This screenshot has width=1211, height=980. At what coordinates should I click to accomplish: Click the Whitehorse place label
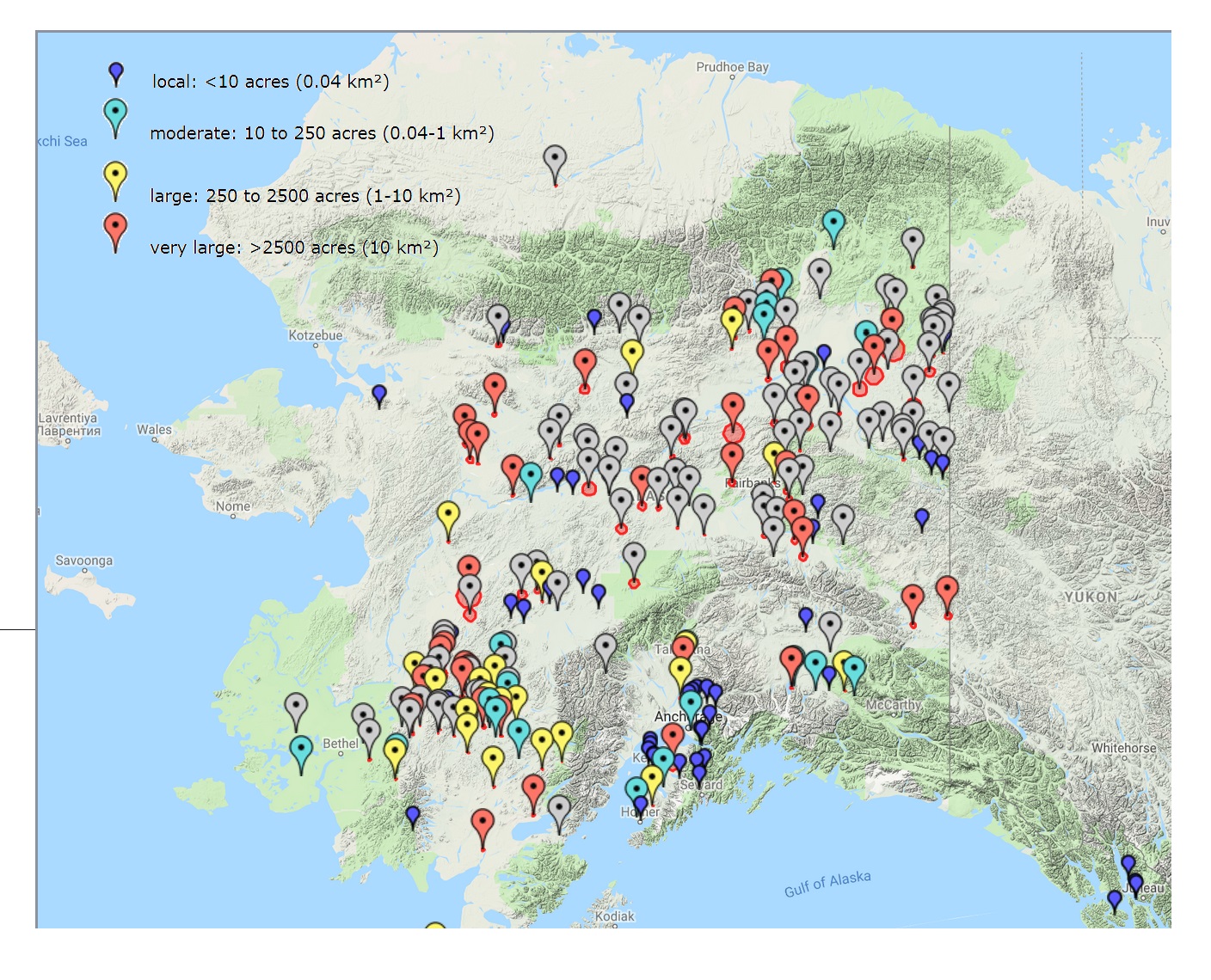coord(1124,748)
